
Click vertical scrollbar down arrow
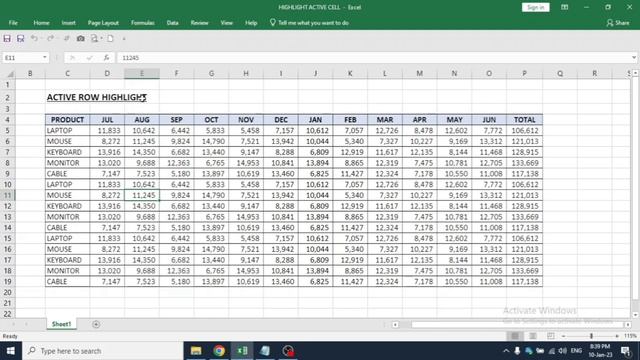pyautogui.click(x=636, y=315)
